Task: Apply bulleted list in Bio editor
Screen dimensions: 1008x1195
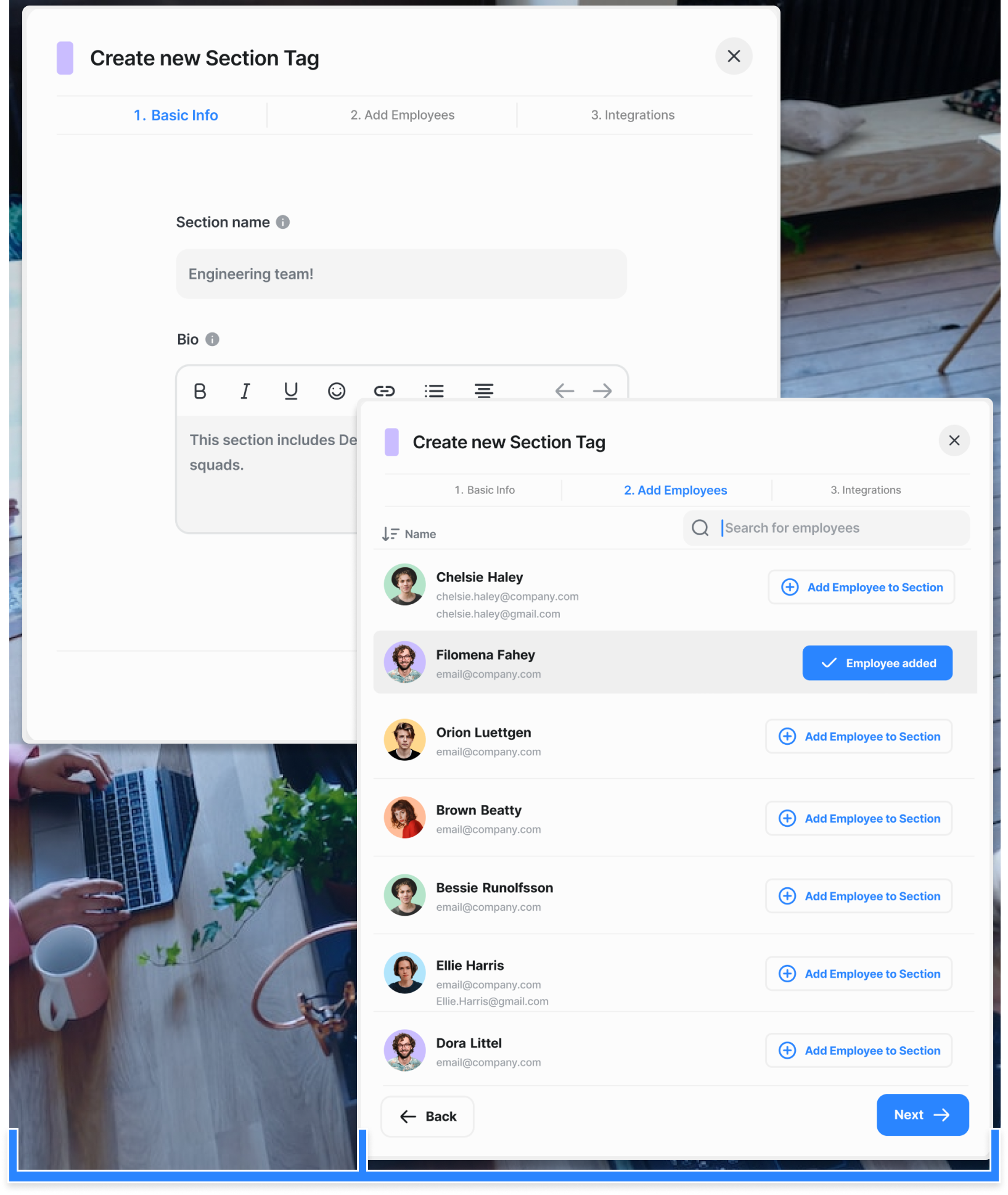Action: click(434, 391)
